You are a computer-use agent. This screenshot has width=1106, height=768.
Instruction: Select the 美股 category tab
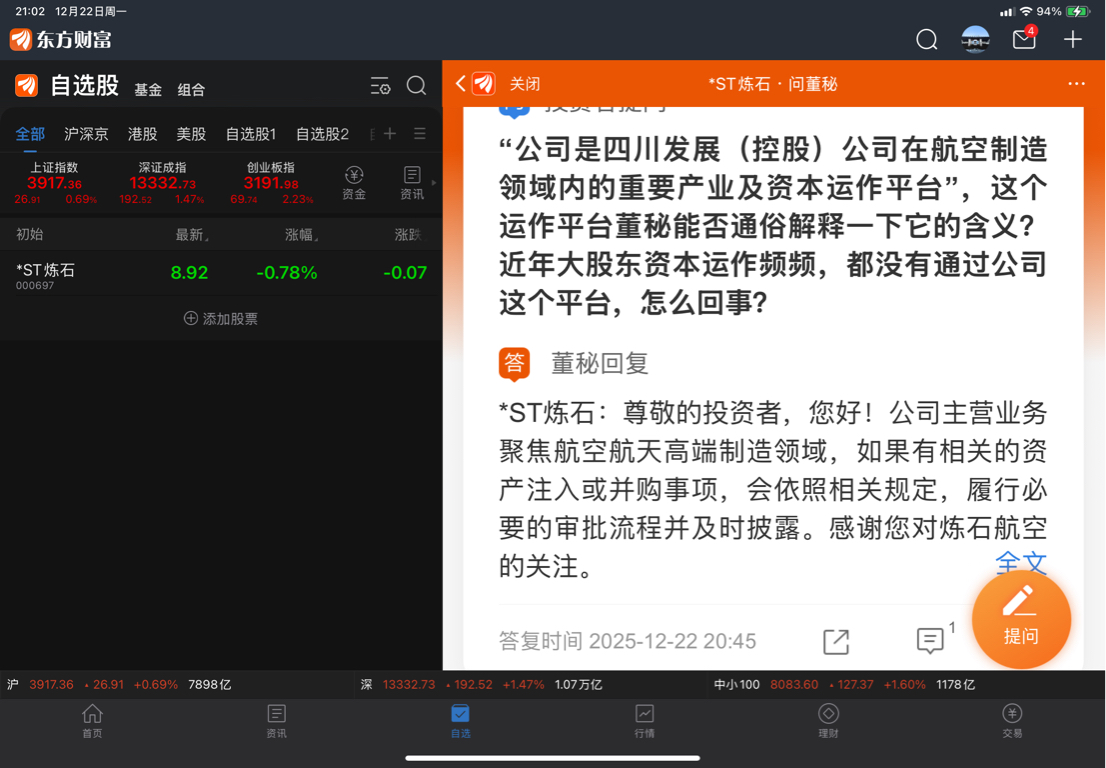191,134
